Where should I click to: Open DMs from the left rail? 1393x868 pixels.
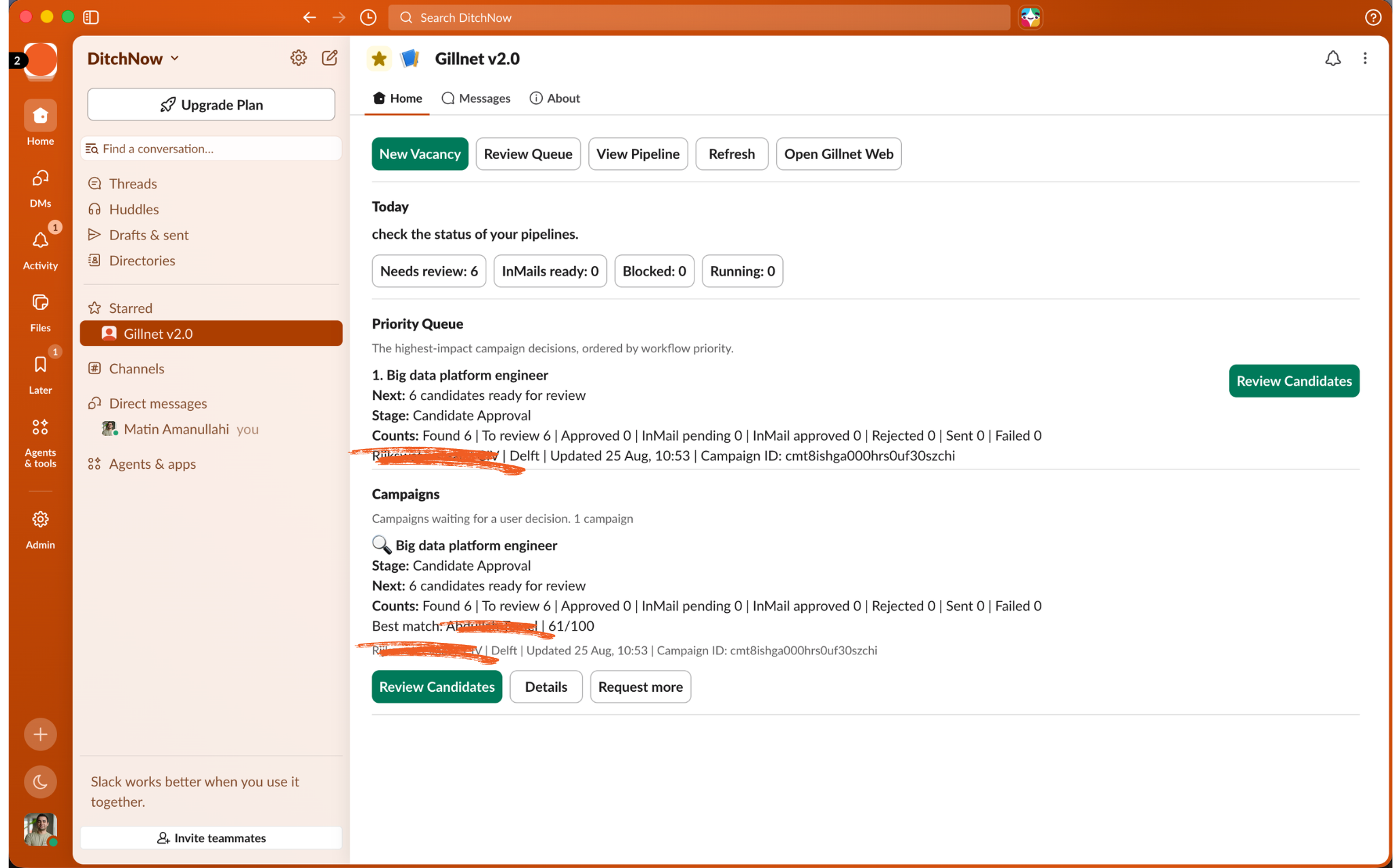[x=40, y=188]
